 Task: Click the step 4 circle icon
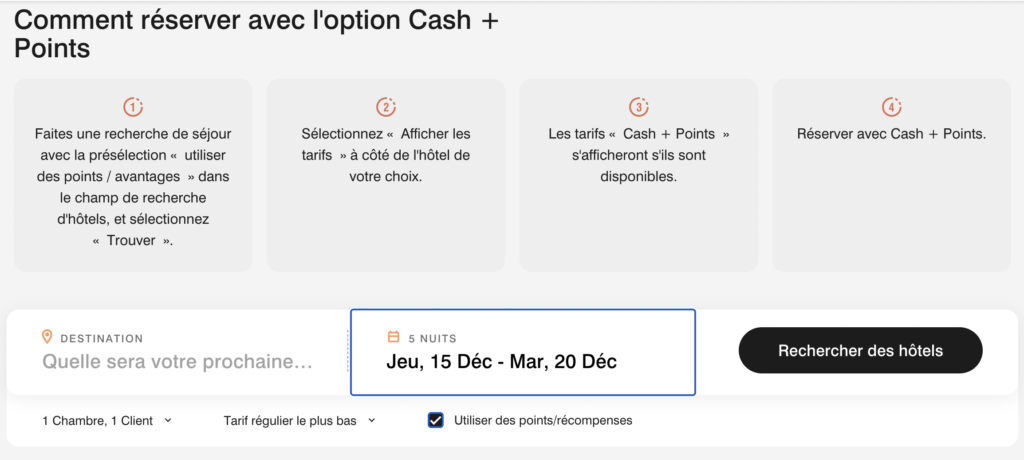tap(892, 106)
